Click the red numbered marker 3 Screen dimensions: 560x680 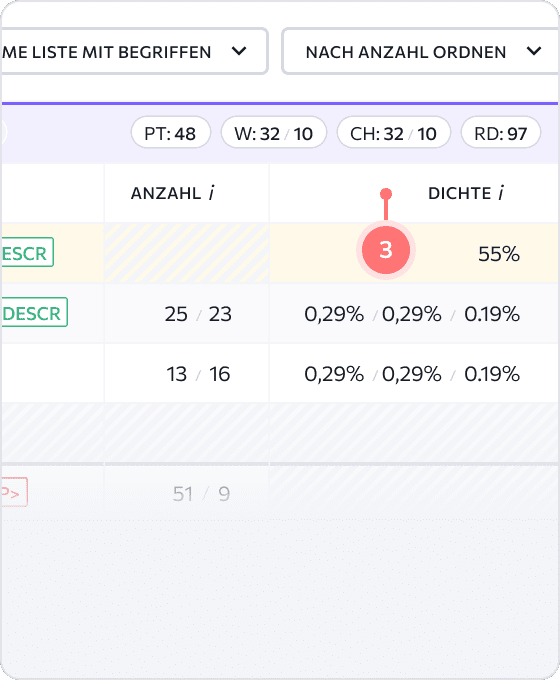pyautogui.click(x=386, y=250)
